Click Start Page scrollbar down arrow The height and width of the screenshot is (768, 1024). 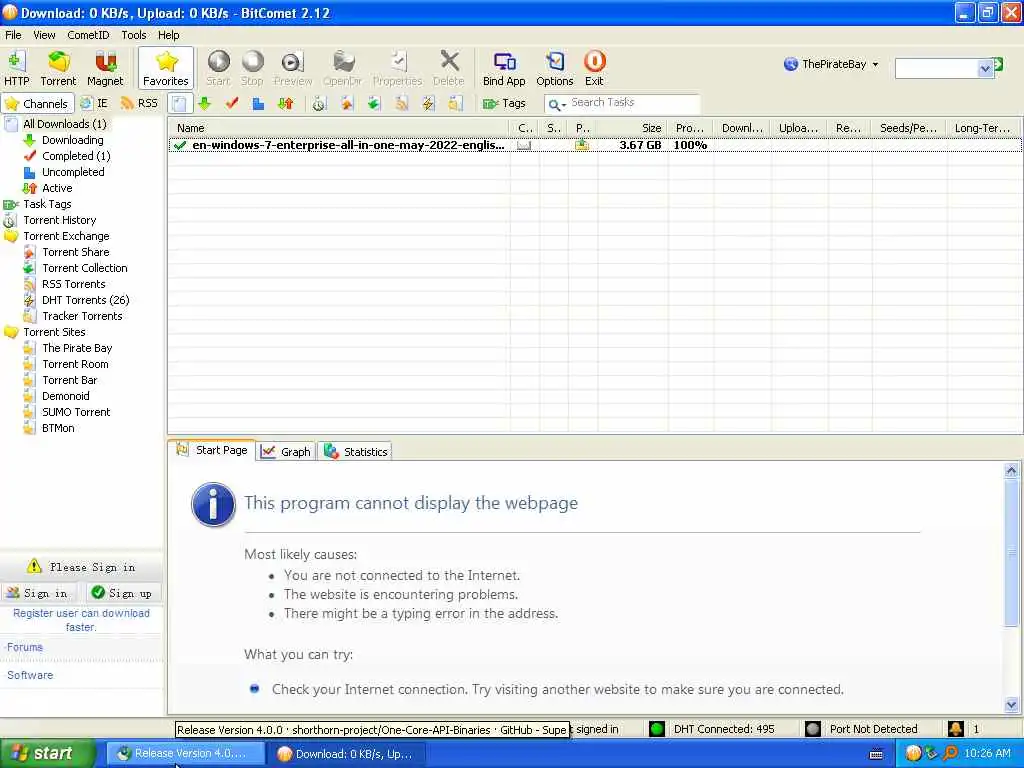1011,705
